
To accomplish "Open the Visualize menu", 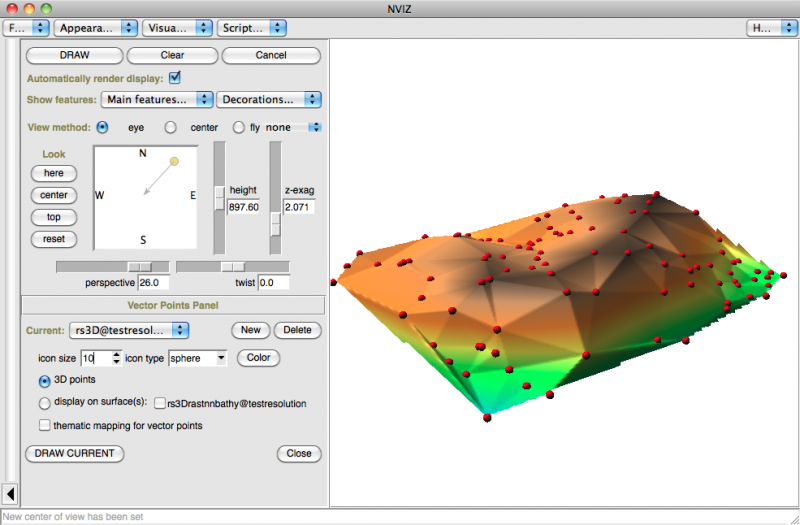I will coord(177,28).
